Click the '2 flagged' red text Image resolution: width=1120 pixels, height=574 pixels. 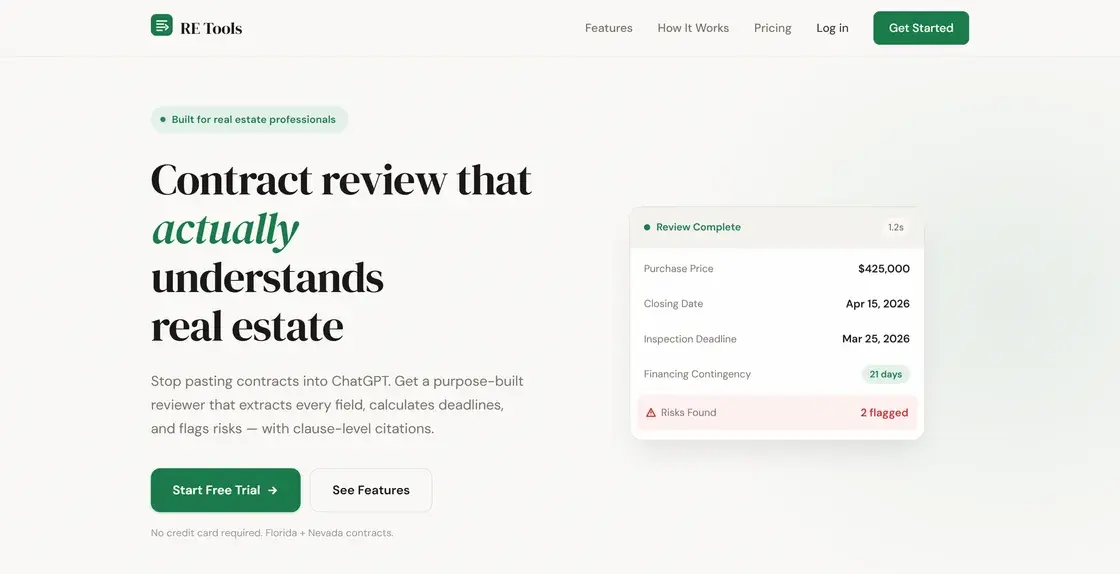884,413
